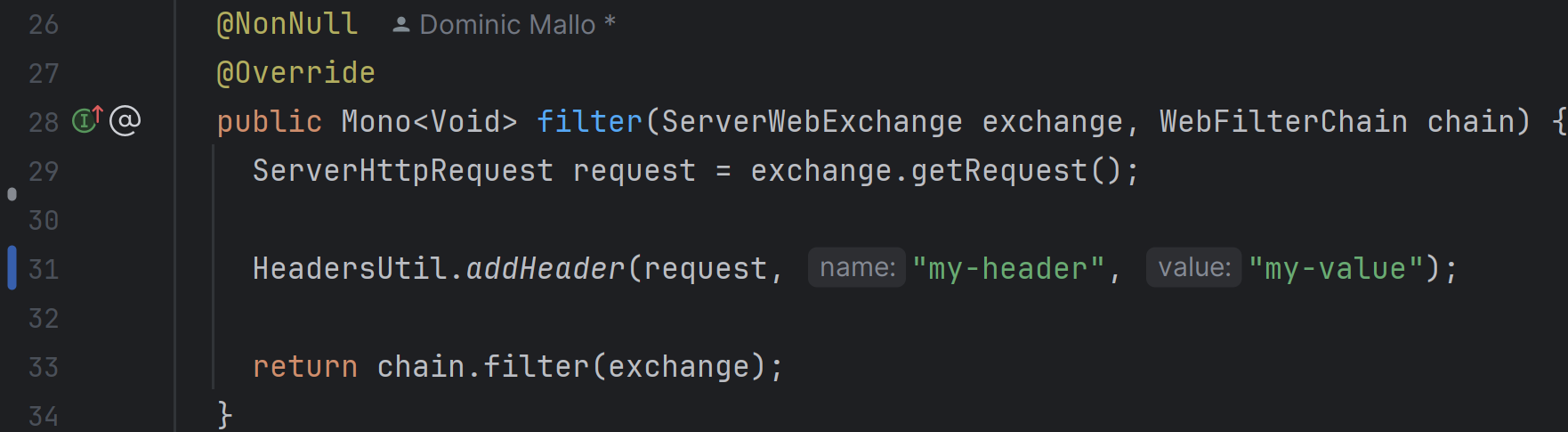1568x432 pixels.
Task: Place cursor on @Override annotation
Action: [x=296, y=73]
